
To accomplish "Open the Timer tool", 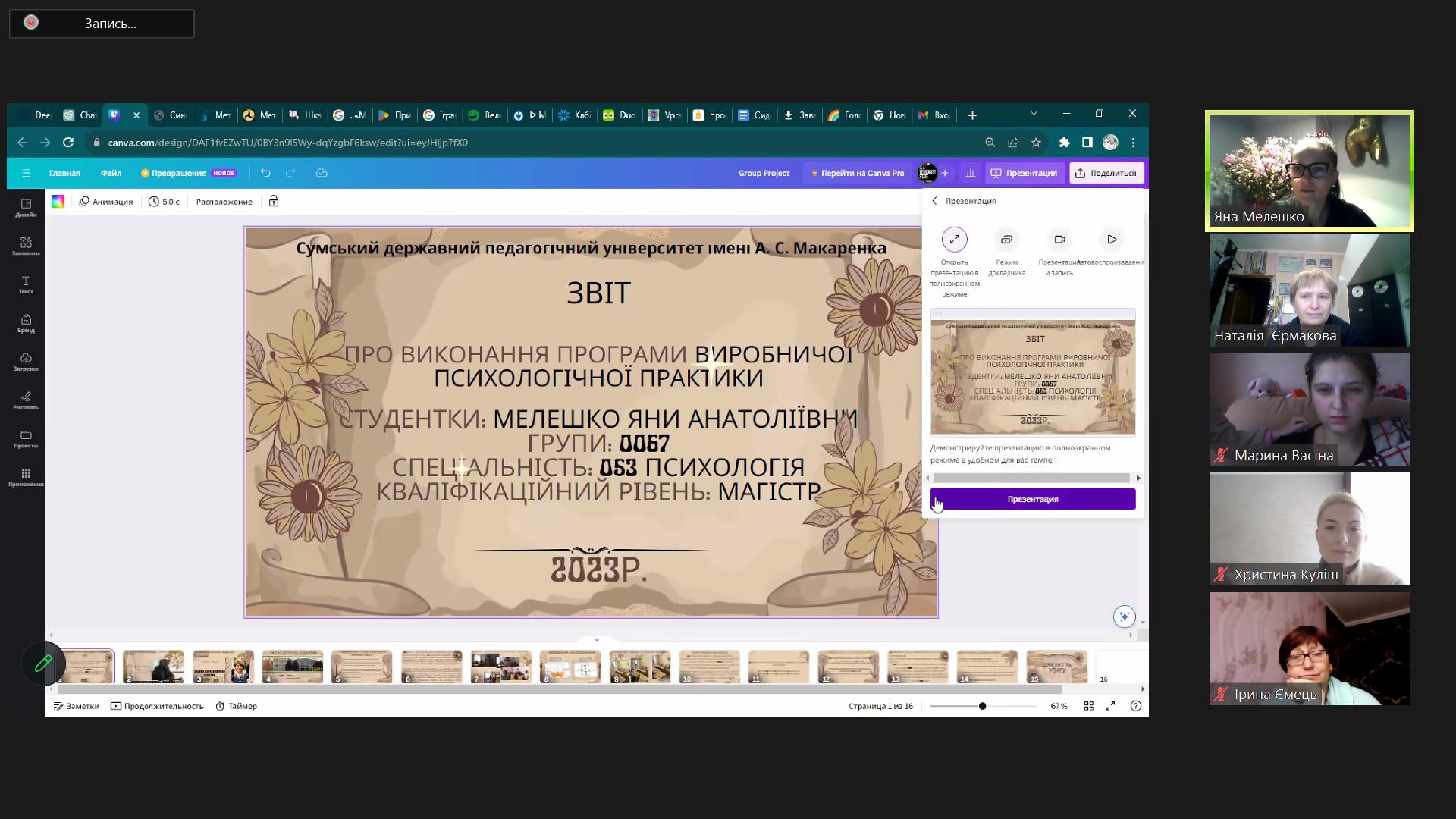I will 236,706.
